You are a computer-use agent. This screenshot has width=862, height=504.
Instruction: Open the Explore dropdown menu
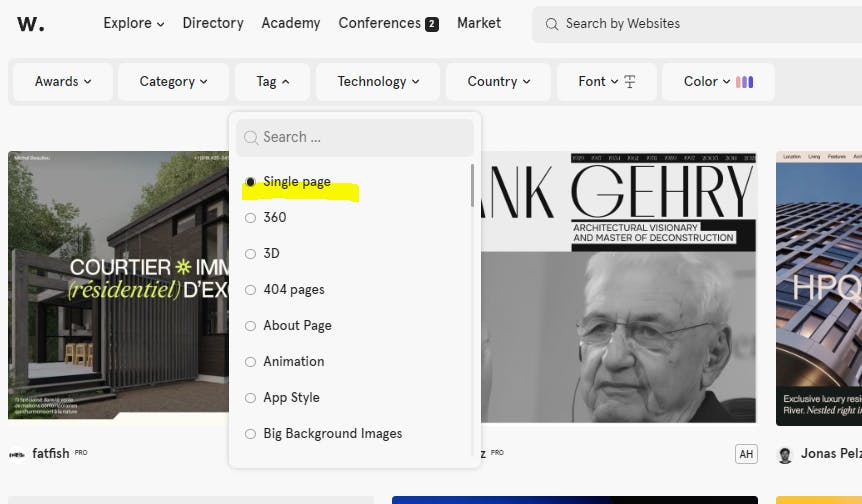coord(134,23)
